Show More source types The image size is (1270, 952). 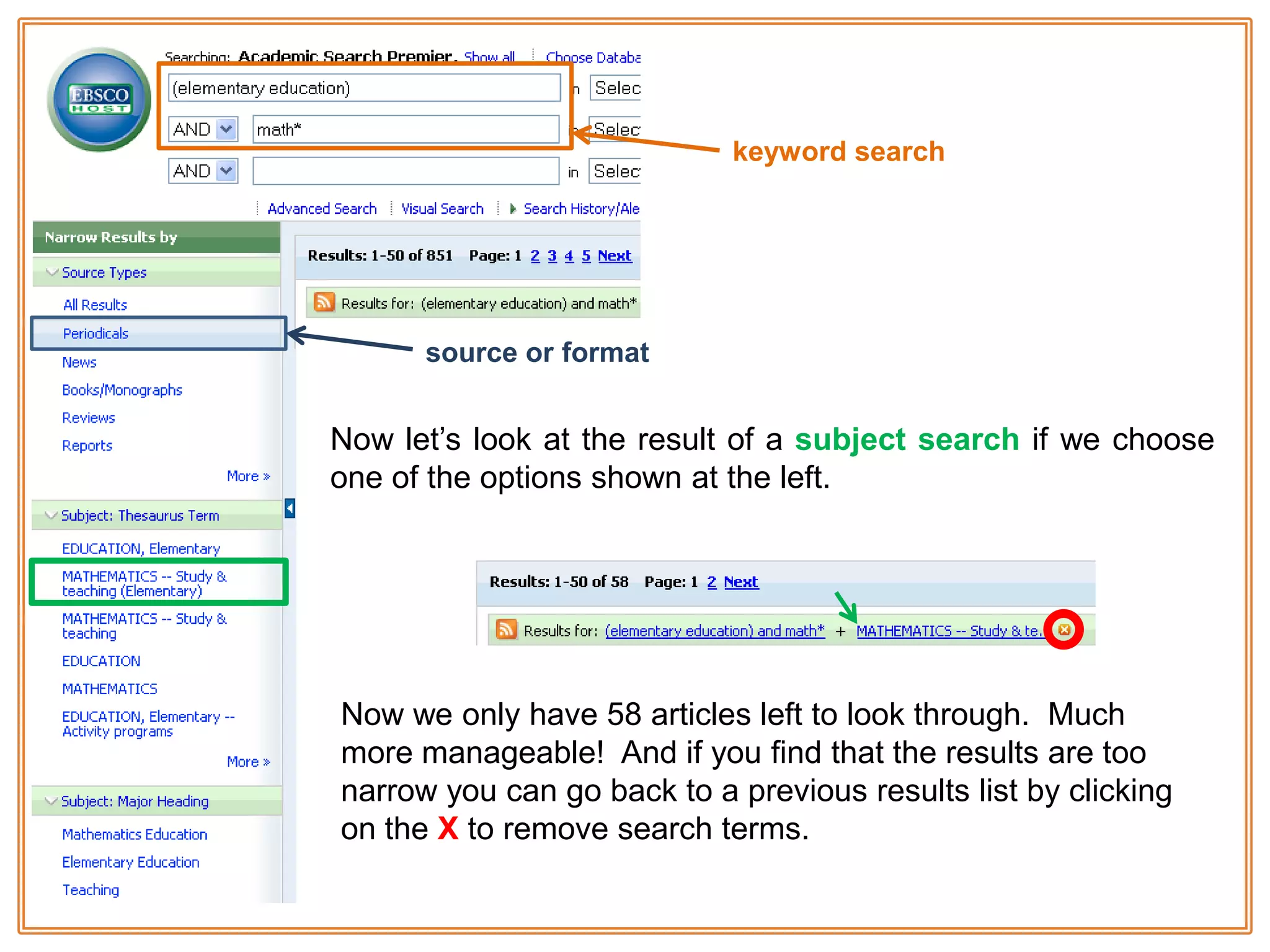(248, 476)
